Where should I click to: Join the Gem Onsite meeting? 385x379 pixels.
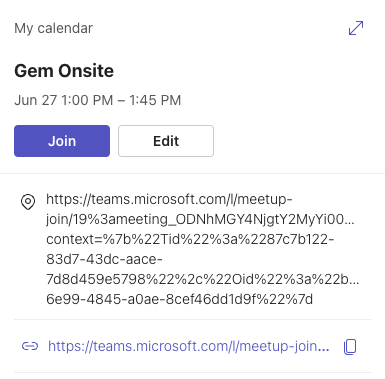(62, 141)
